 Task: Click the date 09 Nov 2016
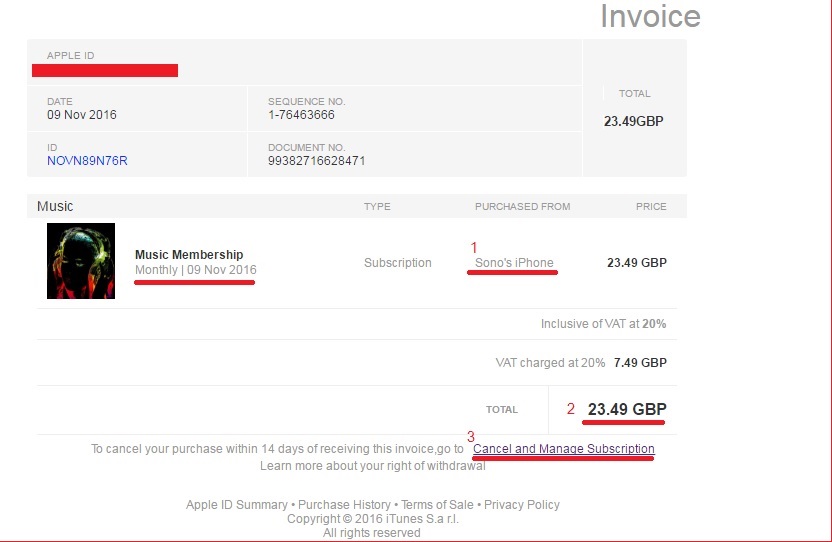click(82, 115)
